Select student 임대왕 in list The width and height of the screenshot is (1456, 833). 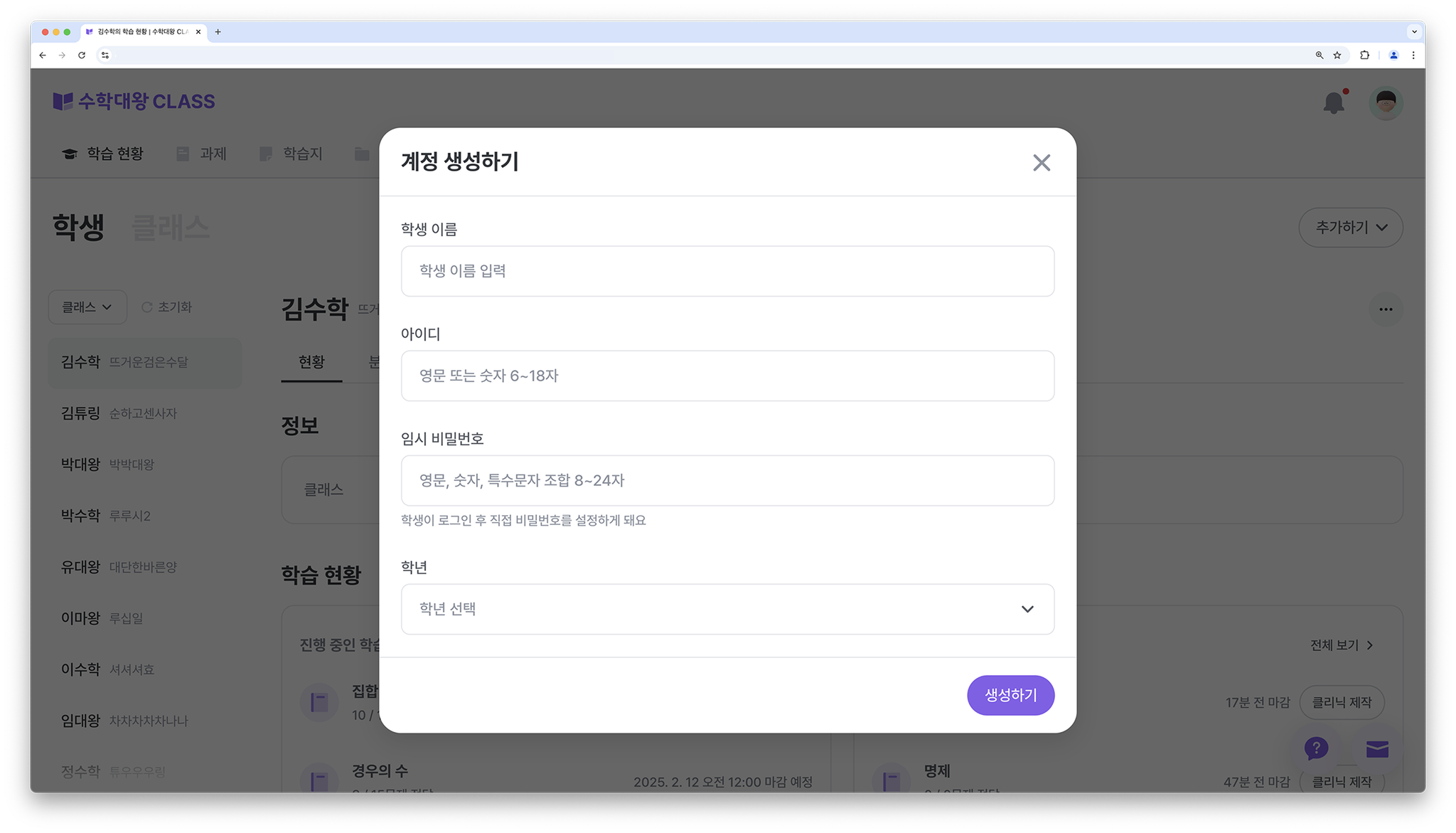(x=145, y=721)
